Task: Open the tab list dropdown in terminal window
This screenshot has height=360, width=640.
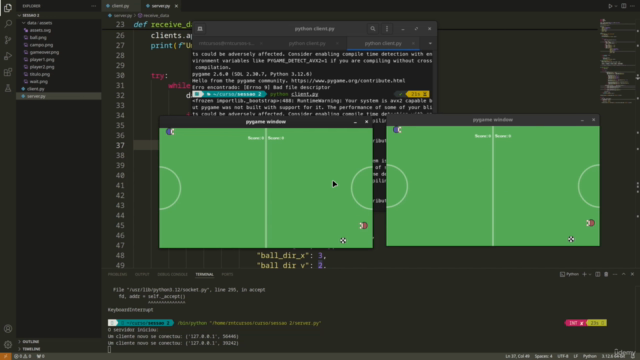Action: pyautogui.click(x=430, y=43)
